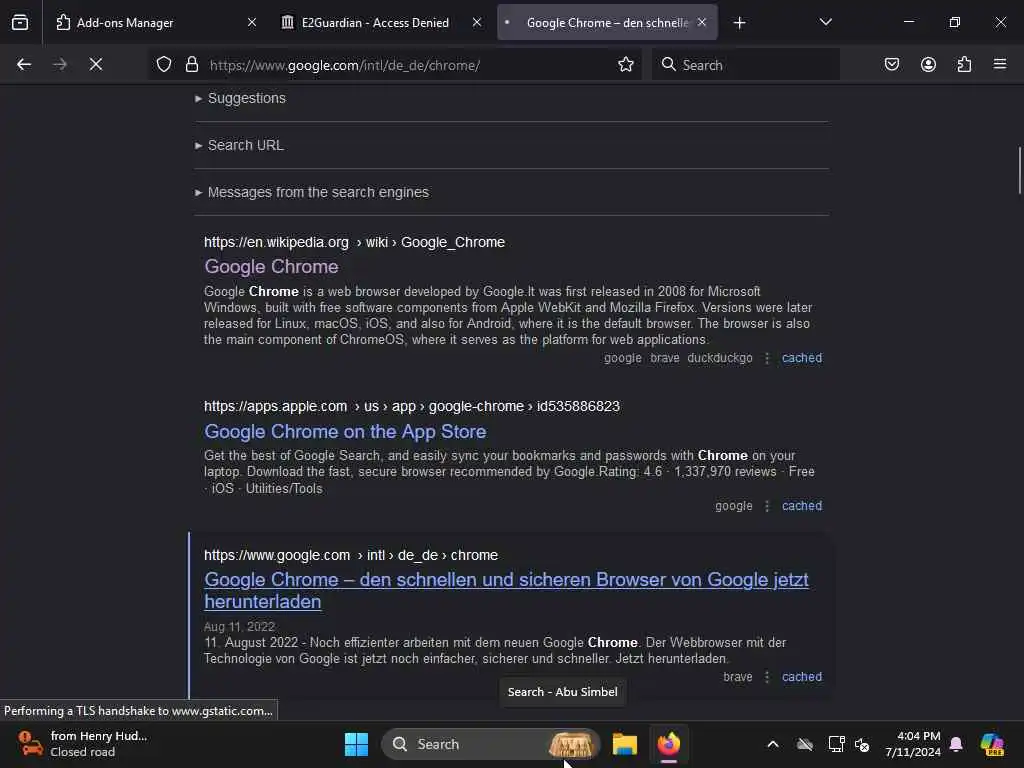Show hidden system tray icons
1024x768 pixels.
(x=773, y=744)
